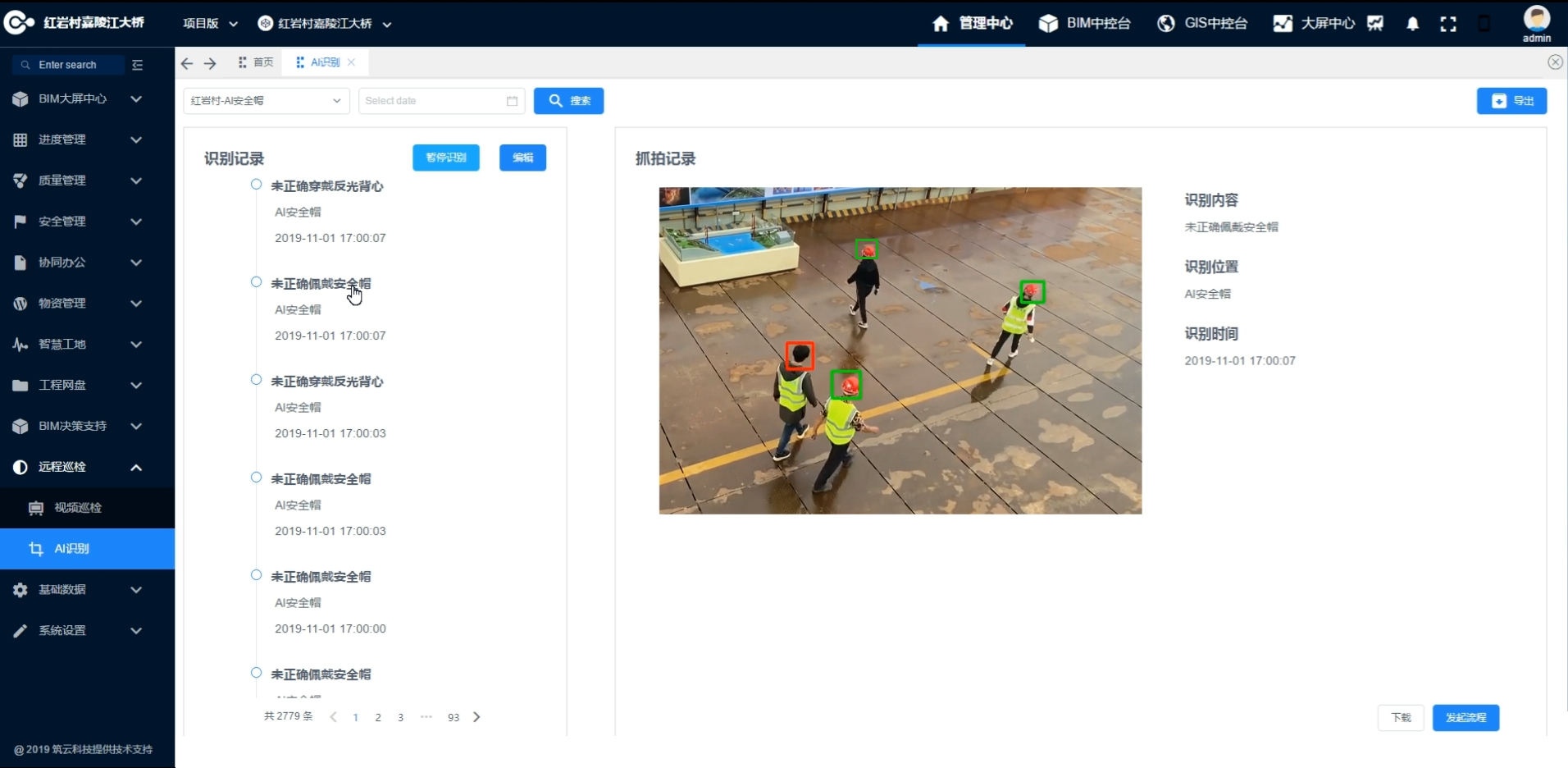Screen dimensions: 1568x768
Task: Expand 系统设置 chevron
Action: [136, 631]
